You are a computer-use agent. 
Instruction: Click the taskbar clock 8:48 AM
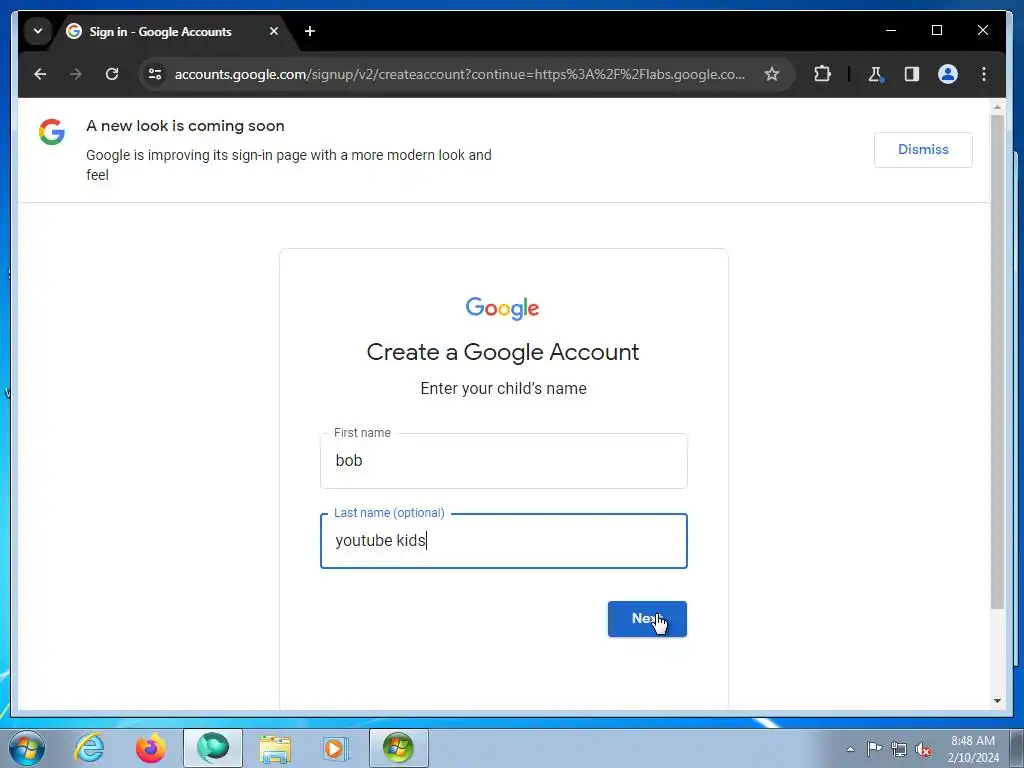click(973, 741)
